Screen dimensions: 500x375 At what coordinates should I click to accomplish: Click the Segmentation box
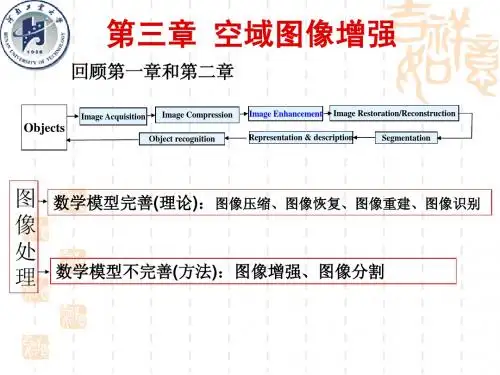coord(406,138)
